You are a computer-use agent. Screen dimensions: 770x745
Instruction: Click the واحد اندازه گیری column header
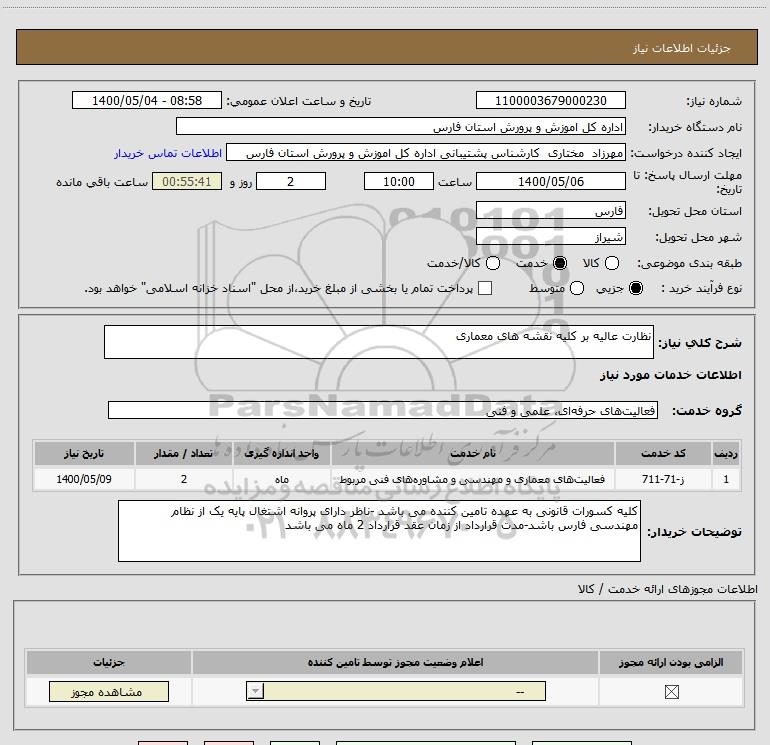click(282, 453)
